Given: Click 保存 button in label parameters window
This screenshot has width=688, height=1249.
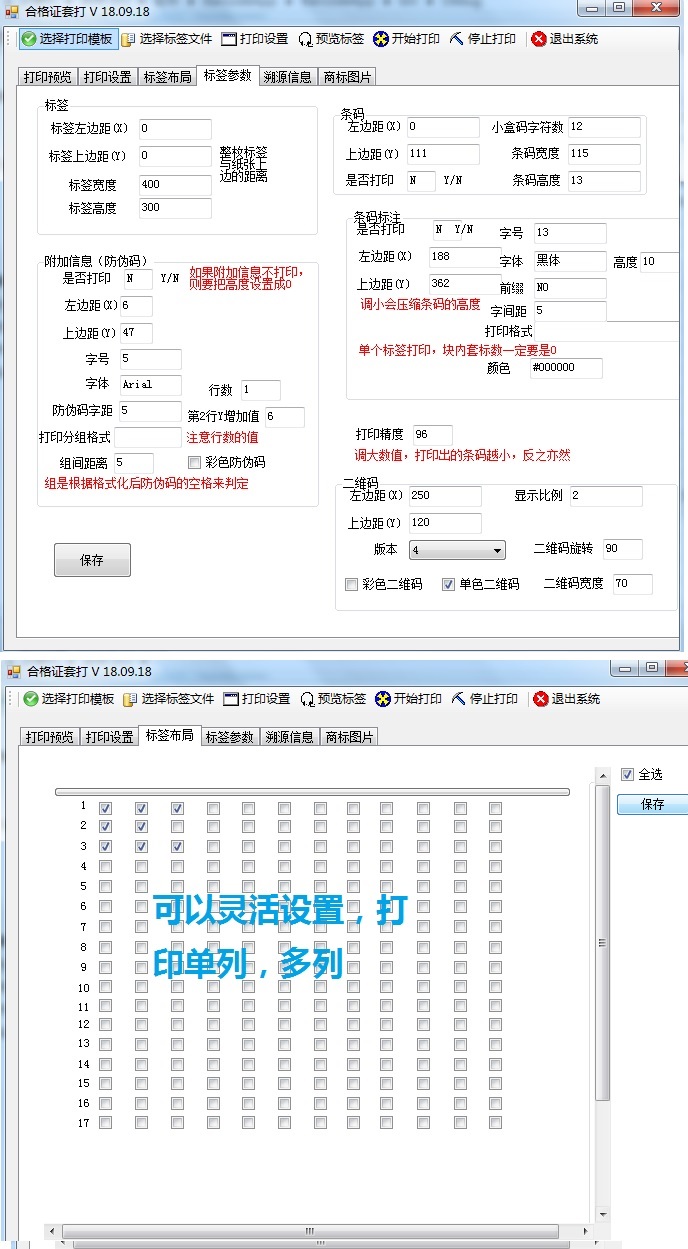Looking at the screenshot, I should click(92, 560).
